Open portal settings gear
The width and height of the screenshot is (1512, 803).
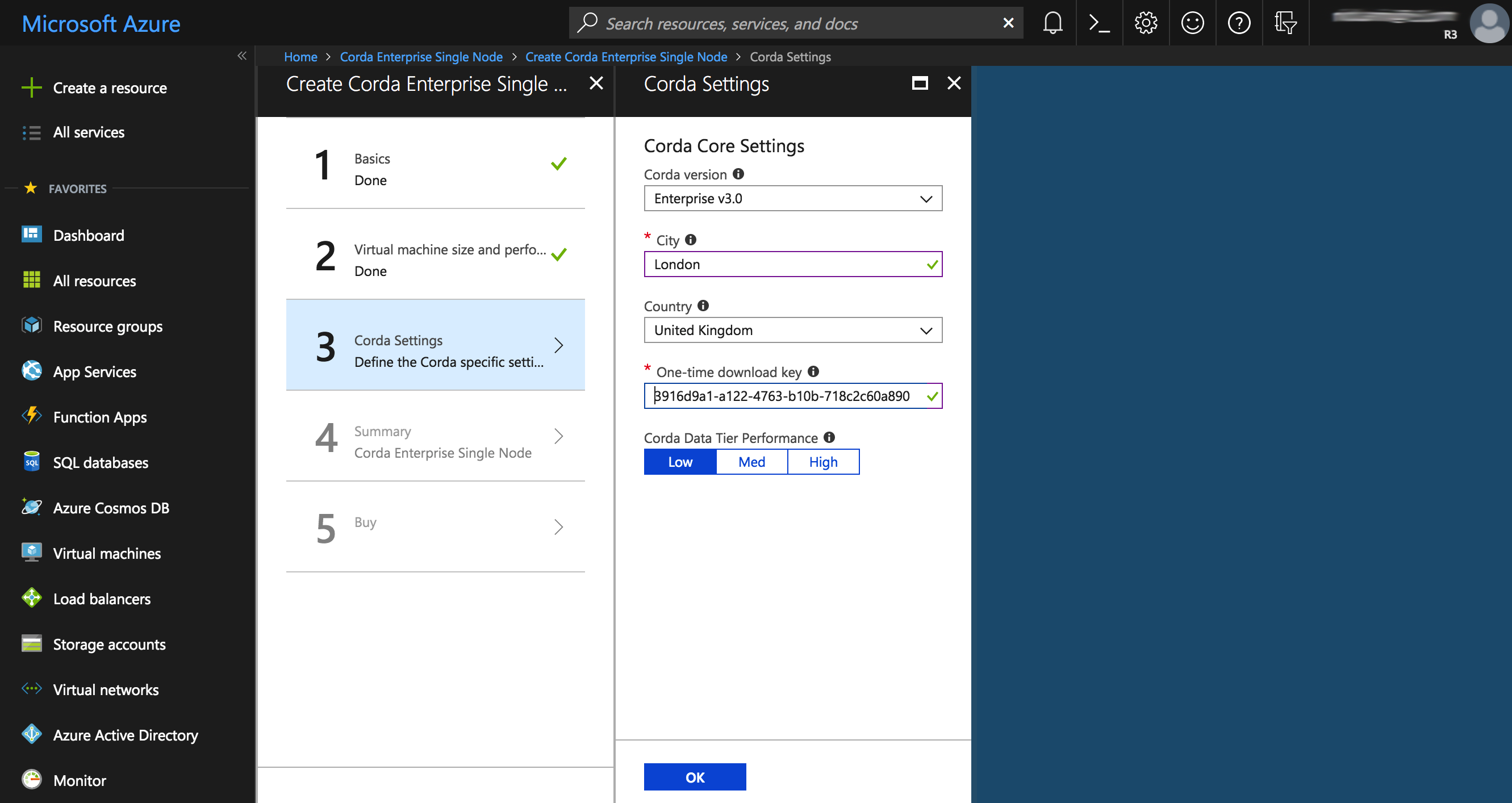(1145, 23)
